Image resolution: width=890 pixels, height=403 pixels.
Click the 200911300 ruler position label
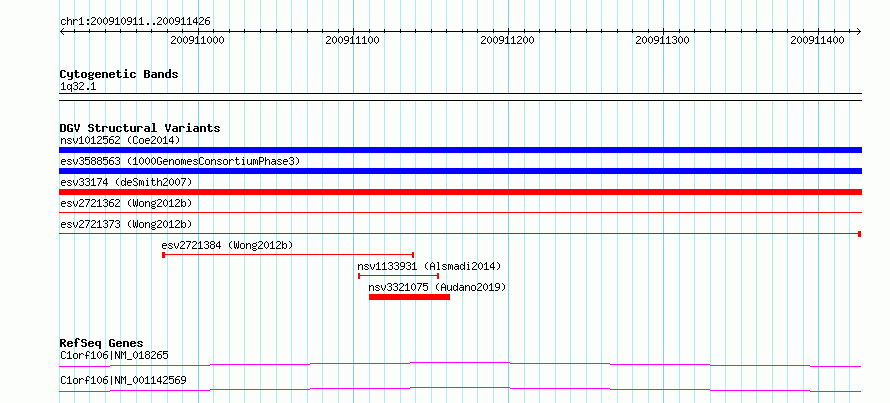pos(662,41)
